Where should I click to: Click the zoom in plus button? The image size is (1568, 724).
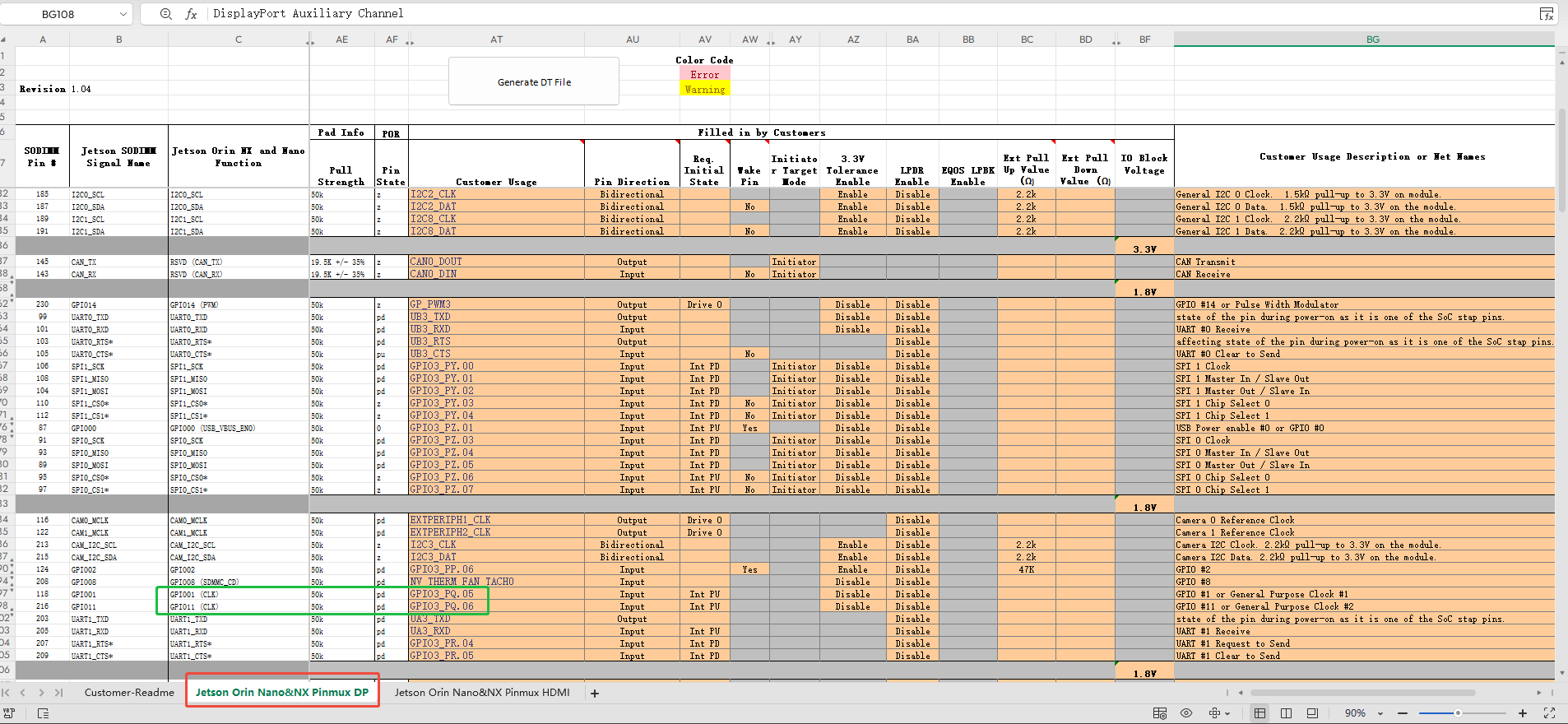click(x=1523, y=713)
